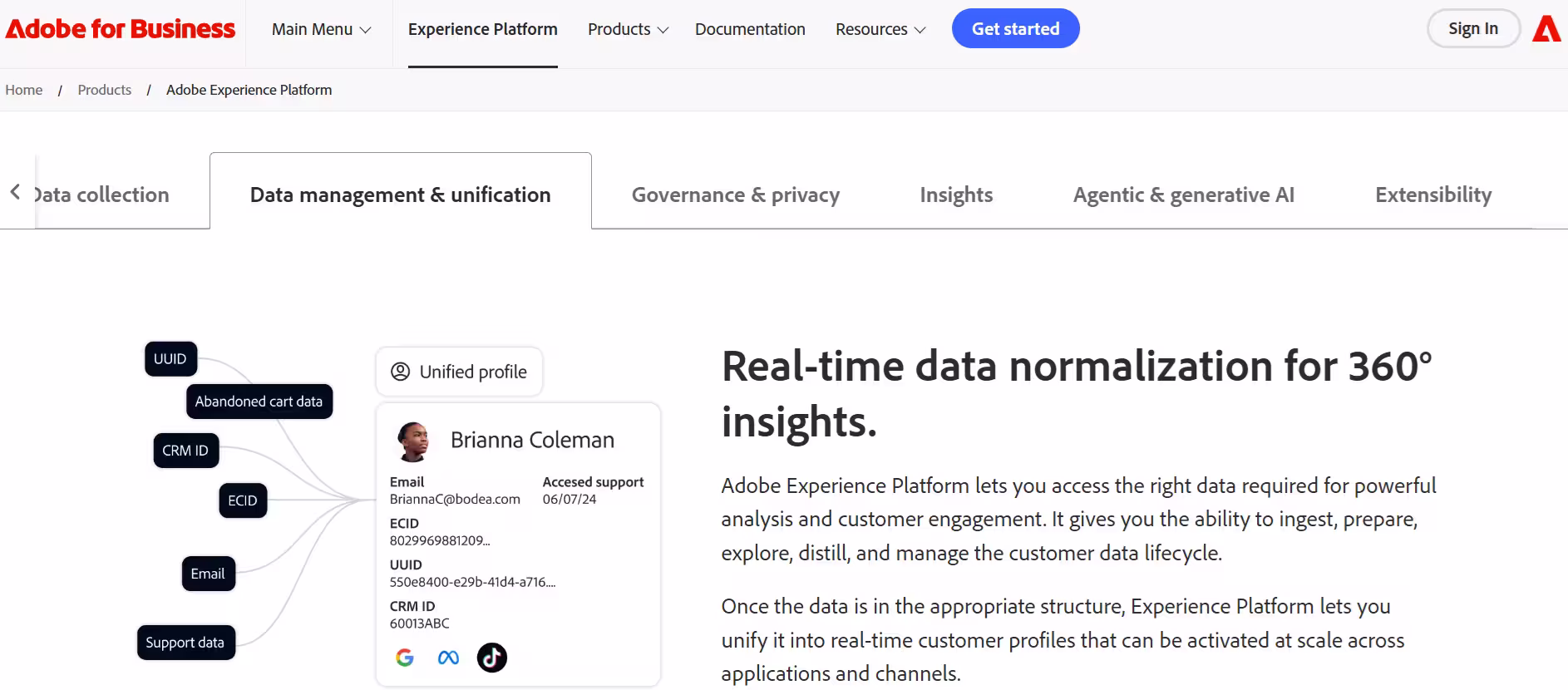Click BriannaC@bodea.com email text
The width and height of the screenshot is (1568, 690).
pyautogui.click(x=455, y=499)
